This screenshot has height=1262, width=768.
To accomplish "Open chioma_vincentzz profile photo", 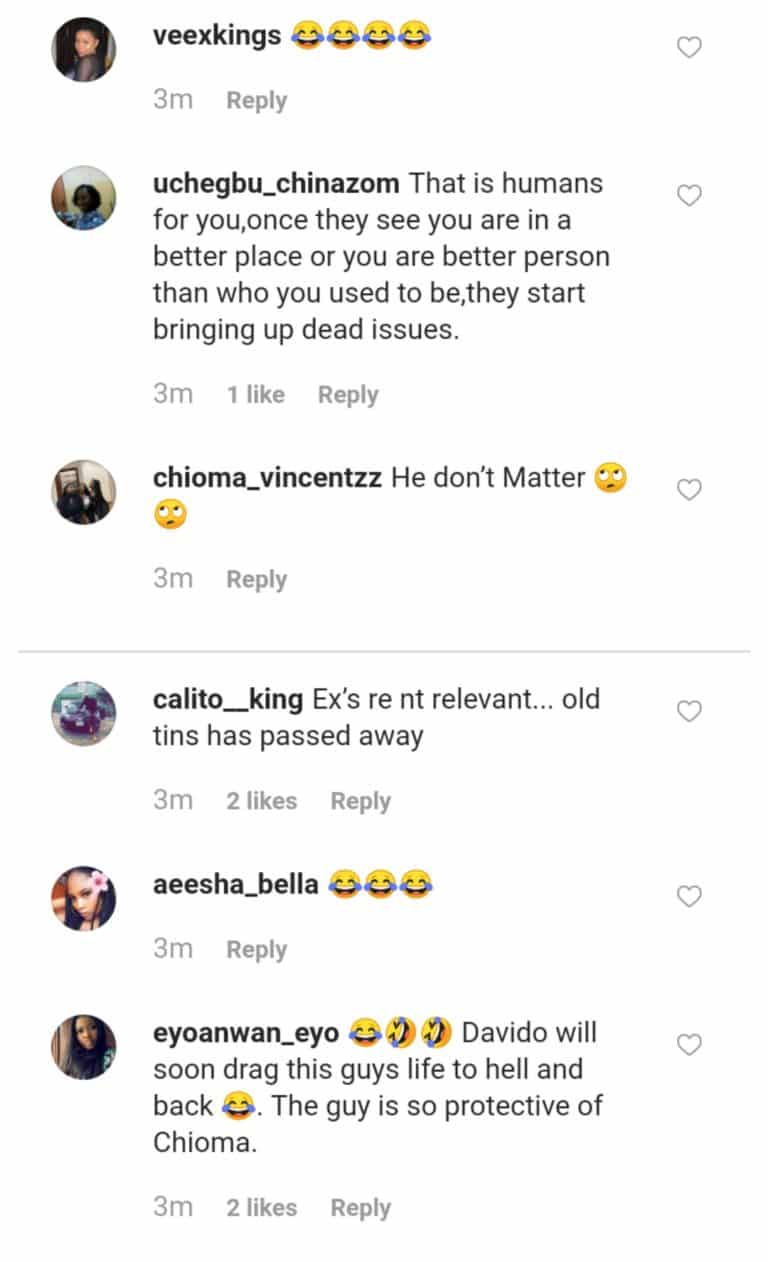I will (84, 491).
